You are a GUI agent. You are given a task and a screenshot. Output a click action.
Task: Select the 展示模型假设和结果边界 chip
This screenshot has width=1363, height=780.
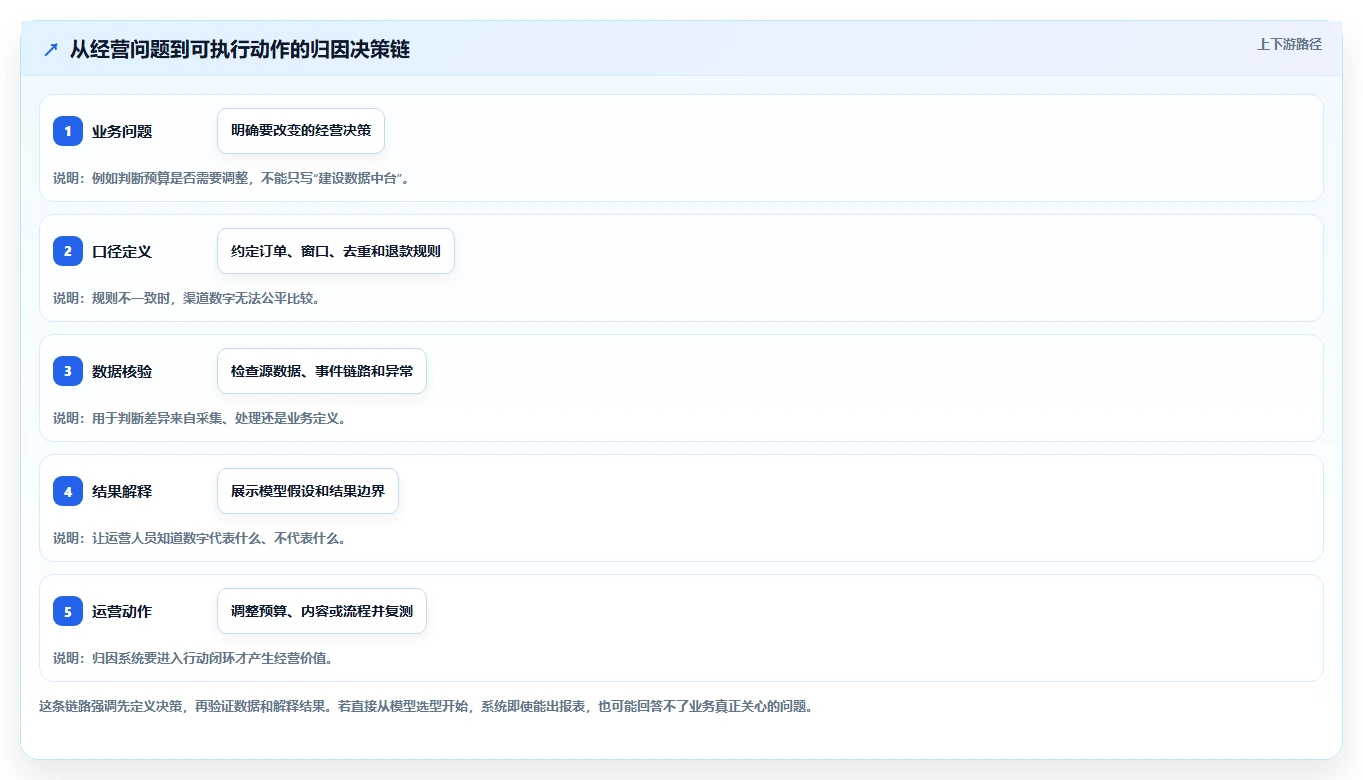coord(308,491)
